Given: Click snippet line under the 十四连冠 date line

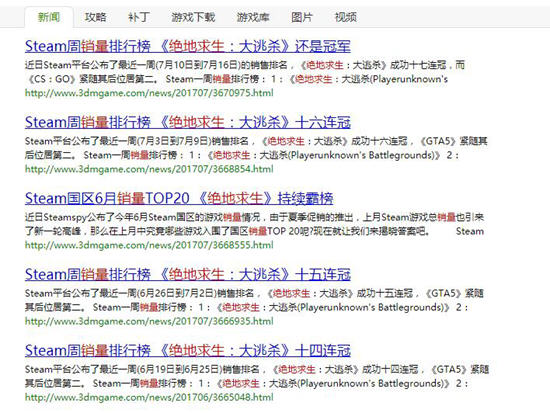Looking at the screenshot, I should click(247, 384).
